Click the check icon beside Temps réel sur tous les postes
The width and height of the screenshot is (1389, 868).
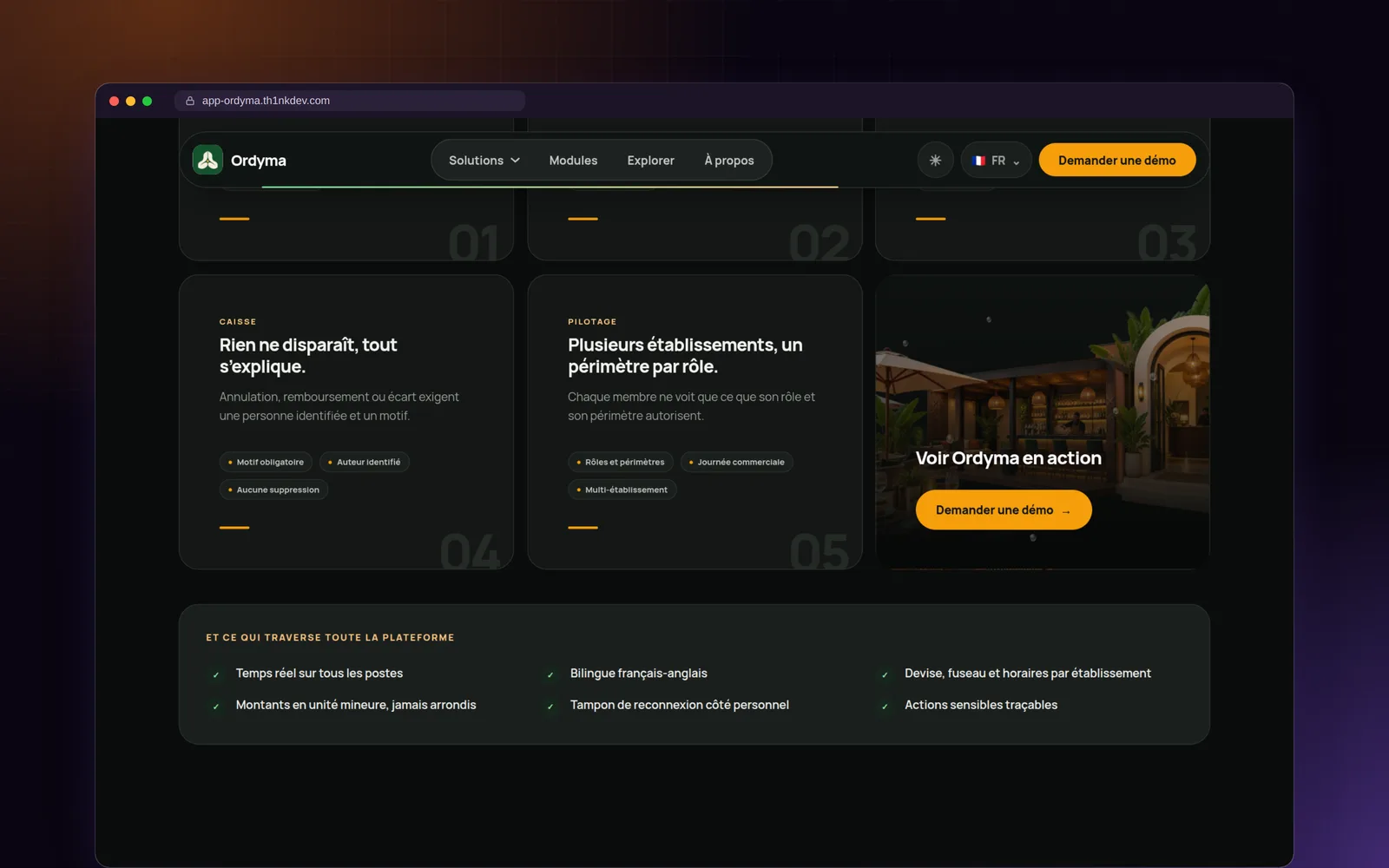click(x=216, y=674)
